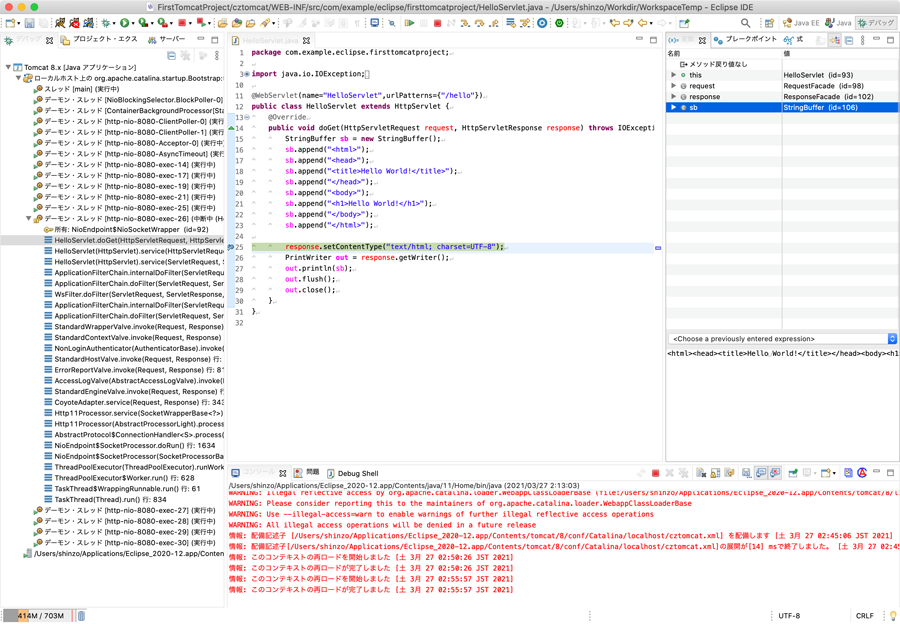Click the heap status garbage collector trash icon

[x=82, y=615]
